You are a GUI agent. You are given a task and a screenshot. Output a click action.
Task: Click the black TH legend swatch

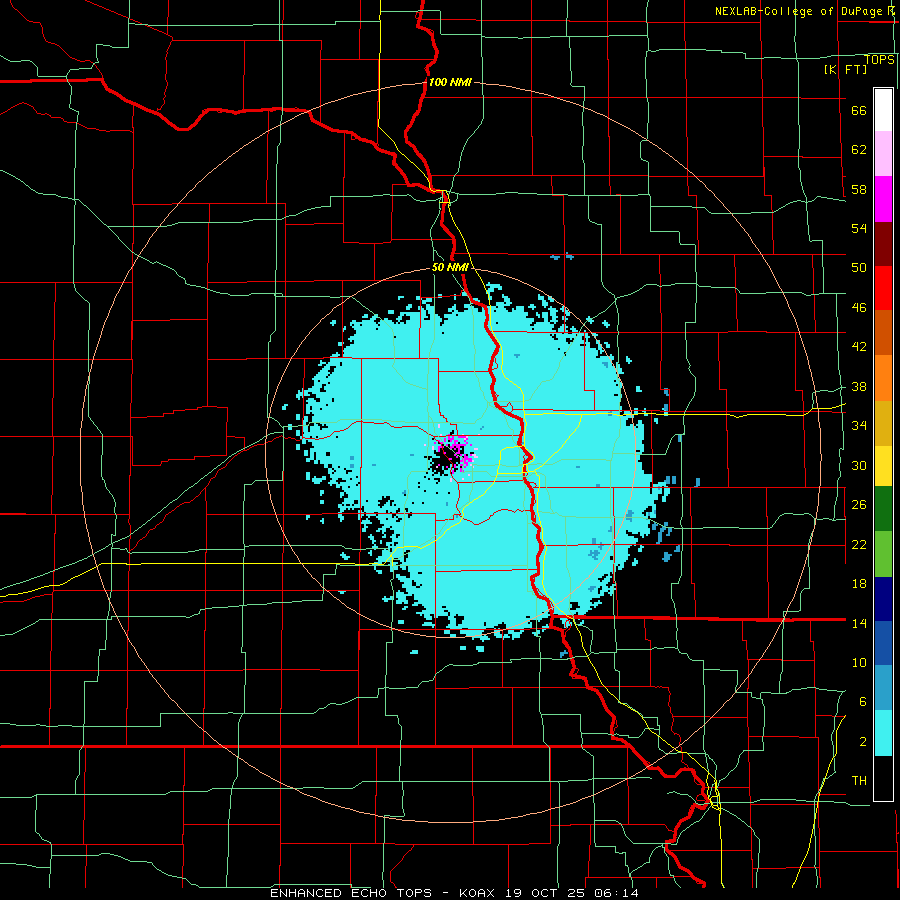click(883, 778)
